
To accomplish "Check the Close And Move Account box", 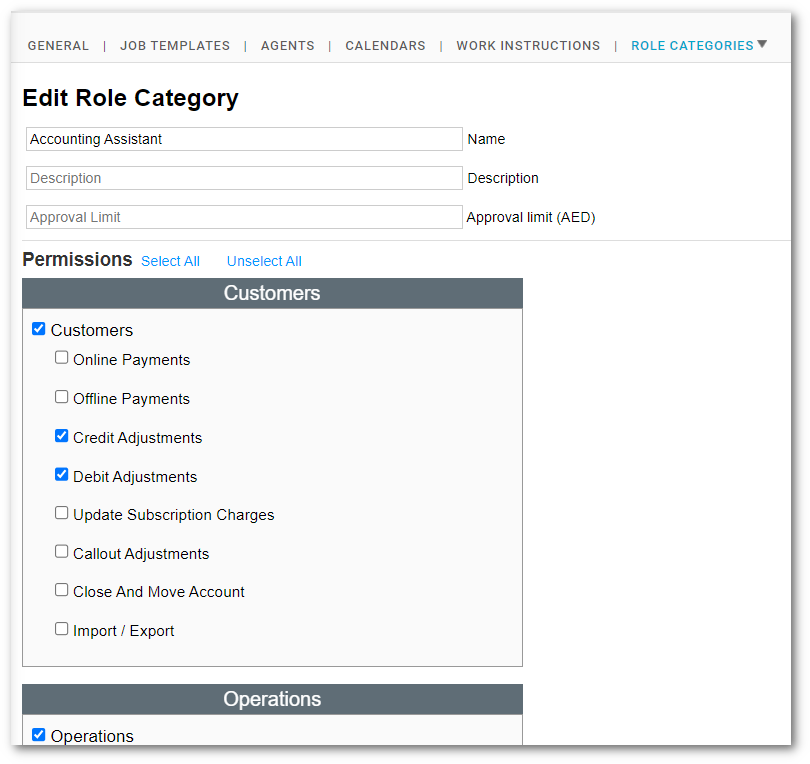I will point(62,590).
